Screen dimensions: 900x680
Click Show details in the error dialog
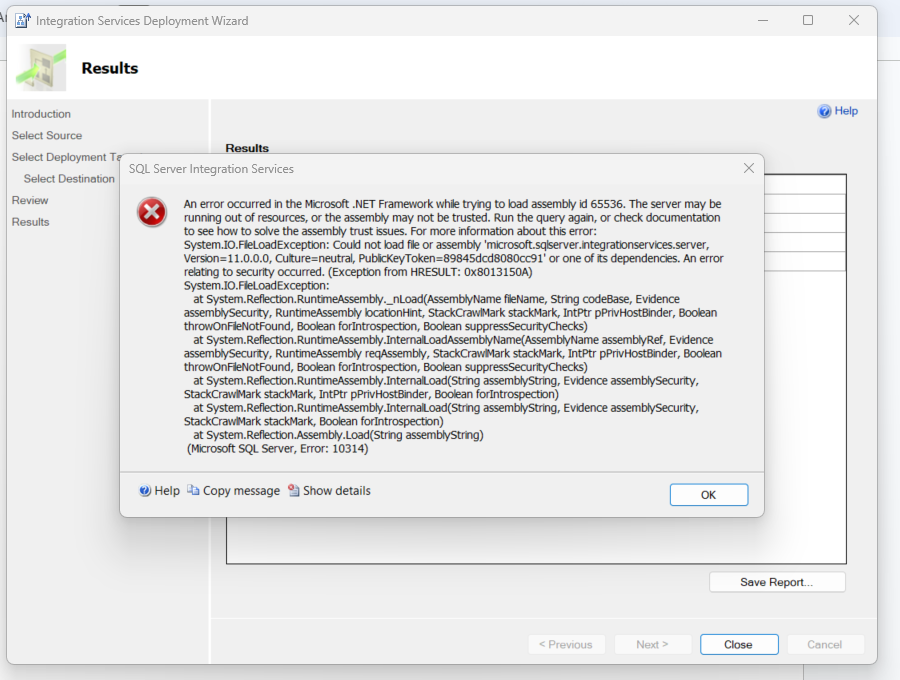329,491
